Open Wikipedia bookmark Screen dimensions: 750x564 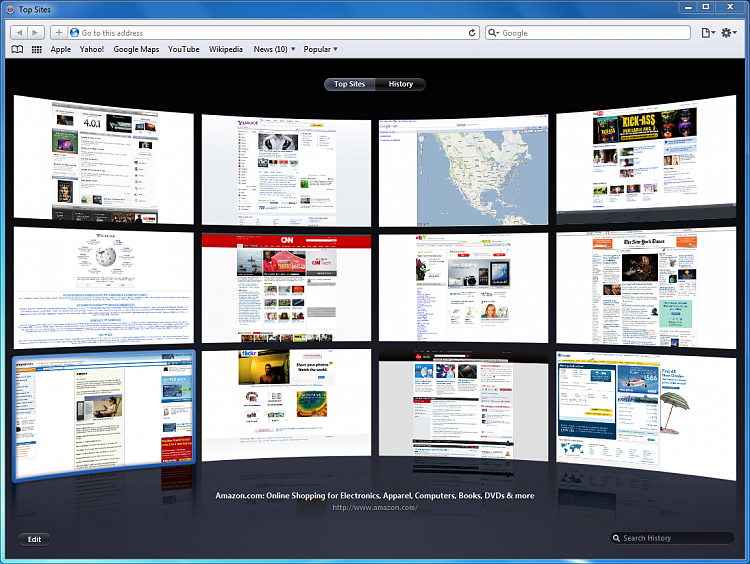[x=226, y=49]
